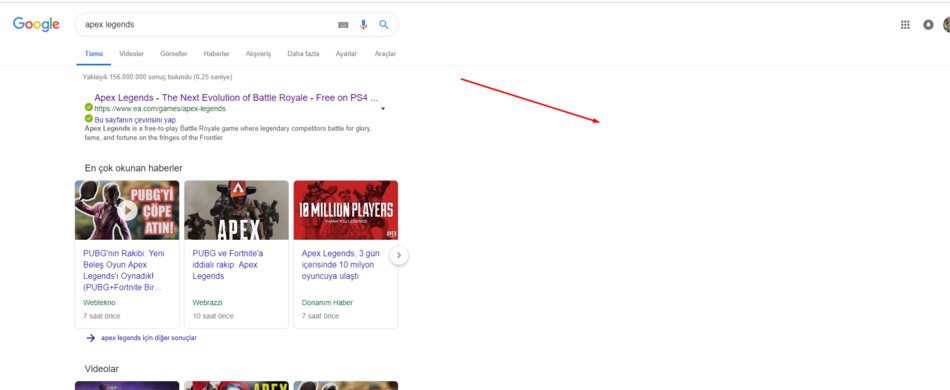Click the Webtekno source label
Screen dimensions: 950x390
[x=99, y=303]
